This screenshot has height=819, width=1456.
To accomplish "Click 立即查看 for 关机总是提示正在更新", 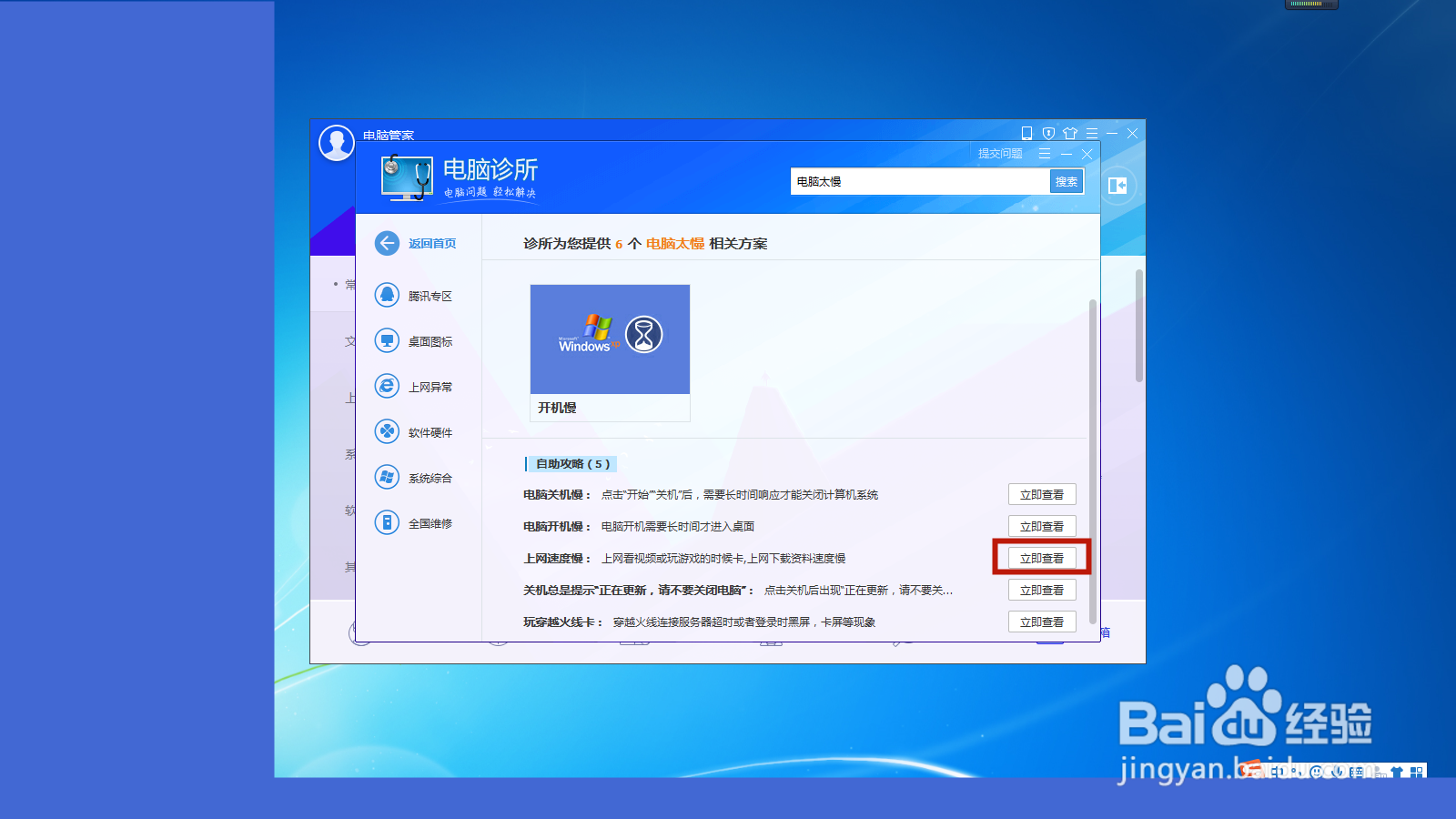I will tap(1042, 591).
